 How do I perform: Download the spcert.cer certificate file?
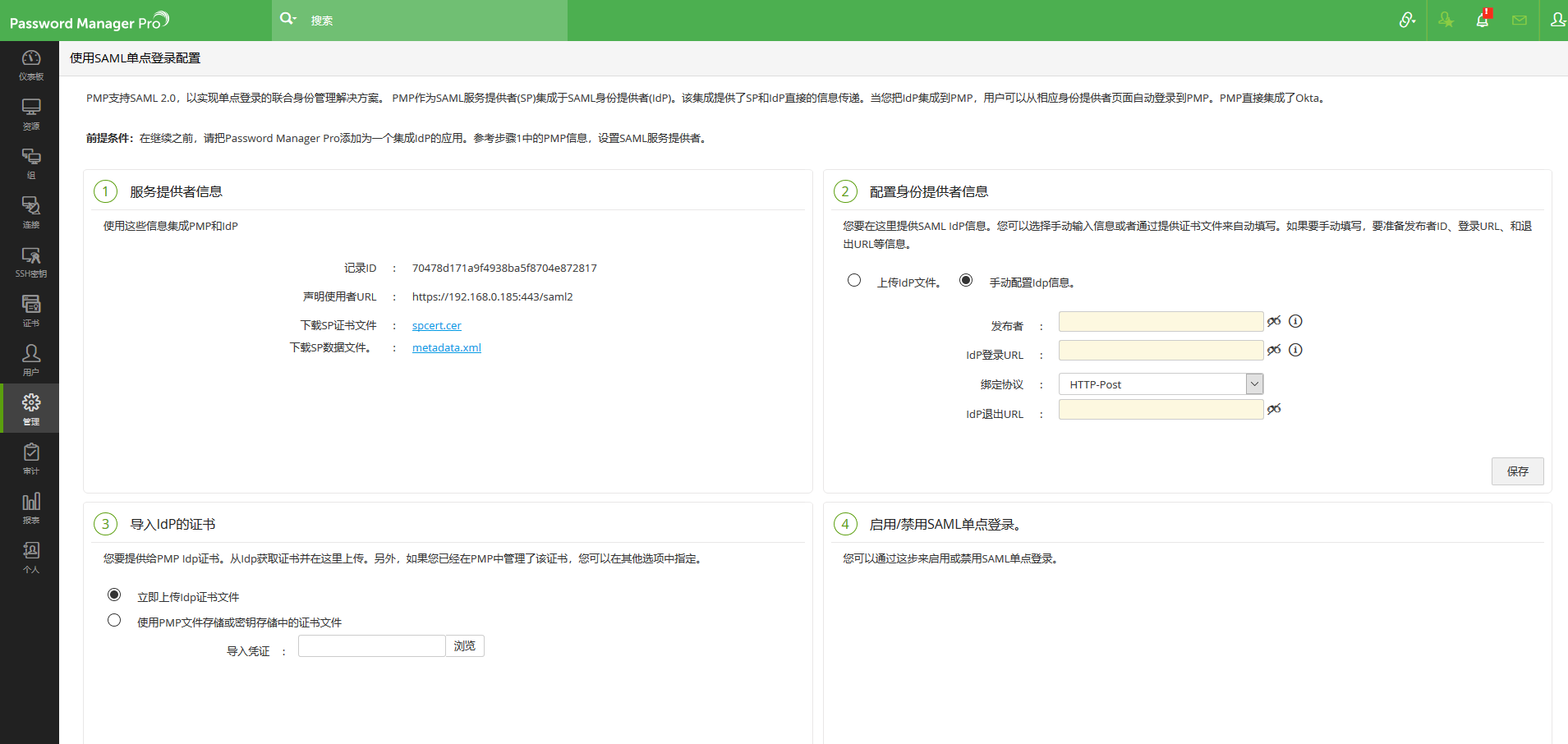[x=436, y=326]
